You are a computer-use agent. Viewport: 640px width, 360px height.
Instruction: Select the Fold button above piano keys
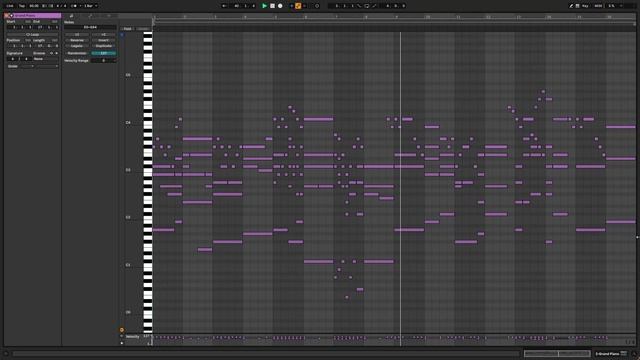click(128, 29)
